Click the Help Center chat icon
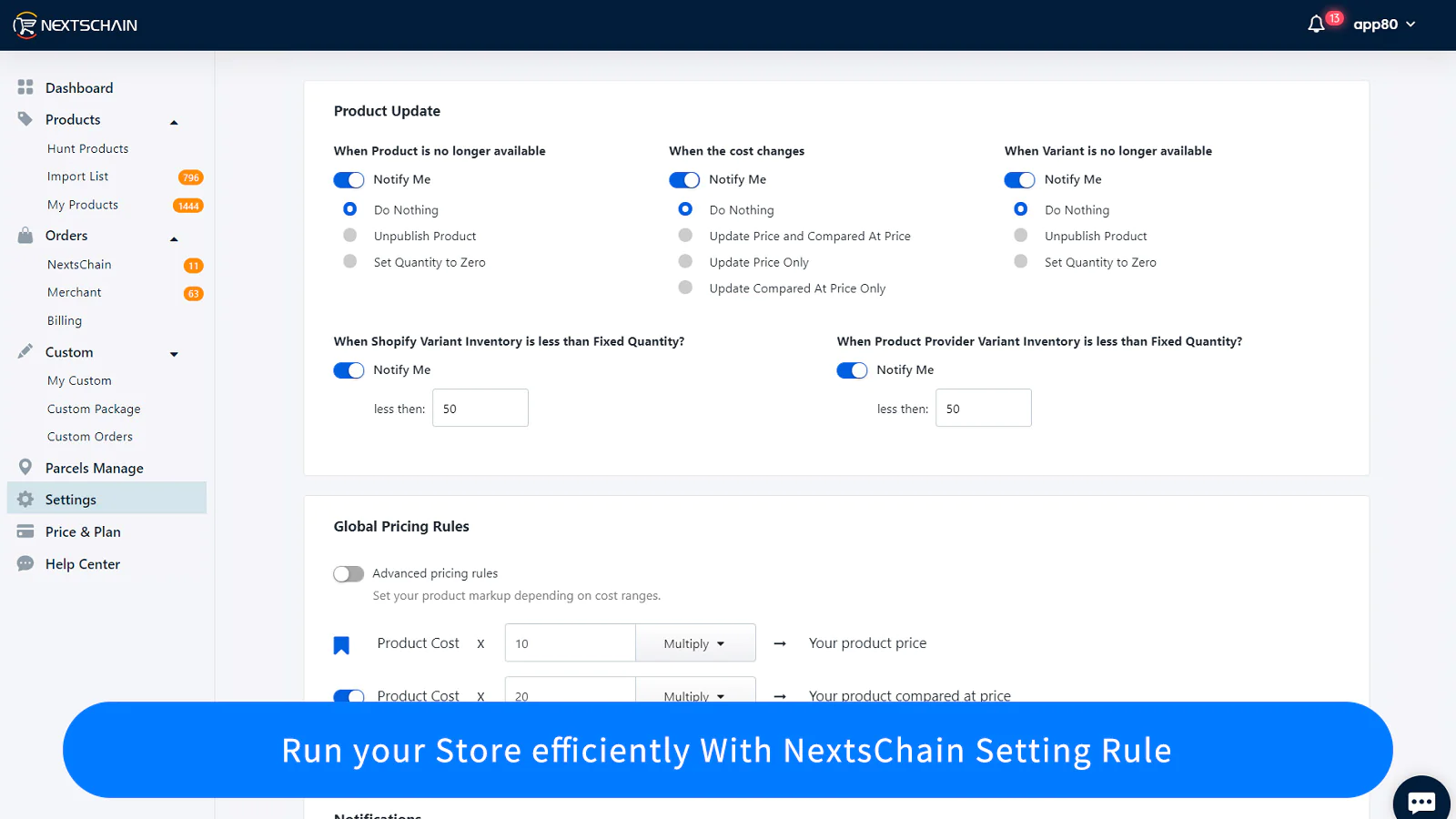Image resolution: width=1456 pixels, height=819 pixels. coord(25,563)
